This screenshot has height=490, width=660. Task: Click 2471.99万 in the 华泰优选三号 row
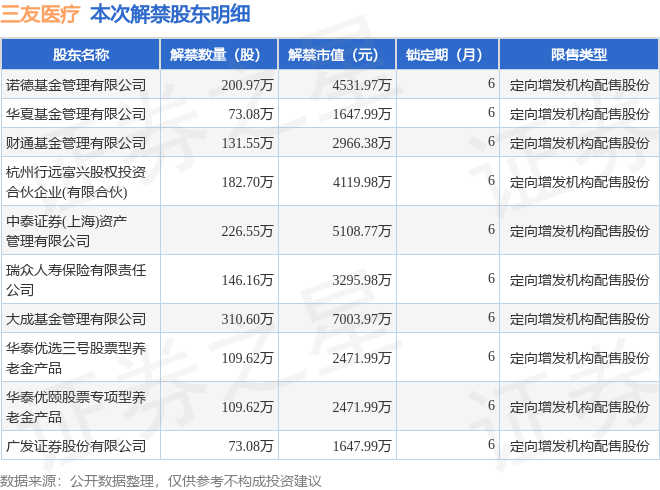pos(362,358)
